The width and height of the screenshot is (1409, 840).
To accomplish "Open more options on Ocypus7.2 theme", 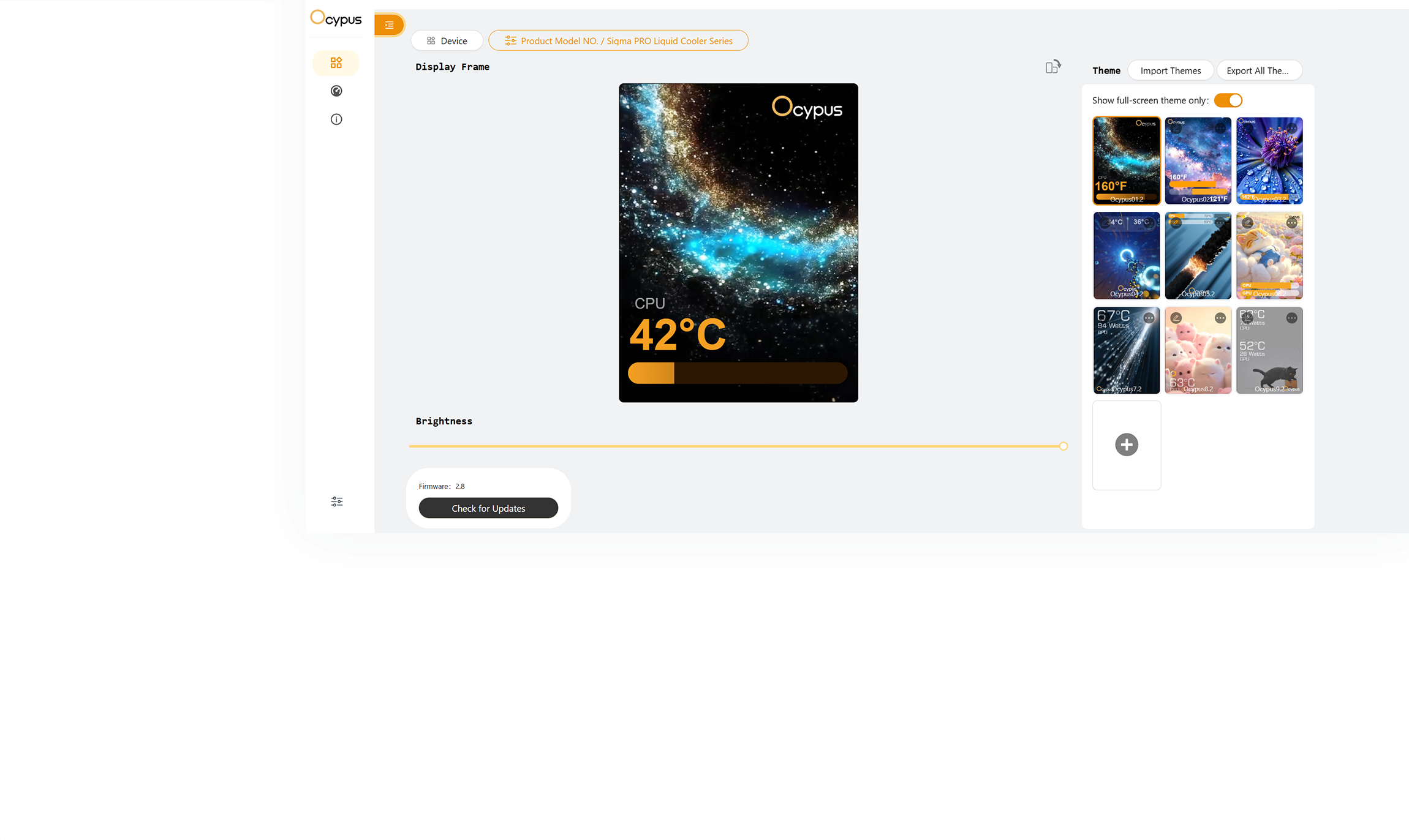I will pyautogui.click(x=1149, y=318).
